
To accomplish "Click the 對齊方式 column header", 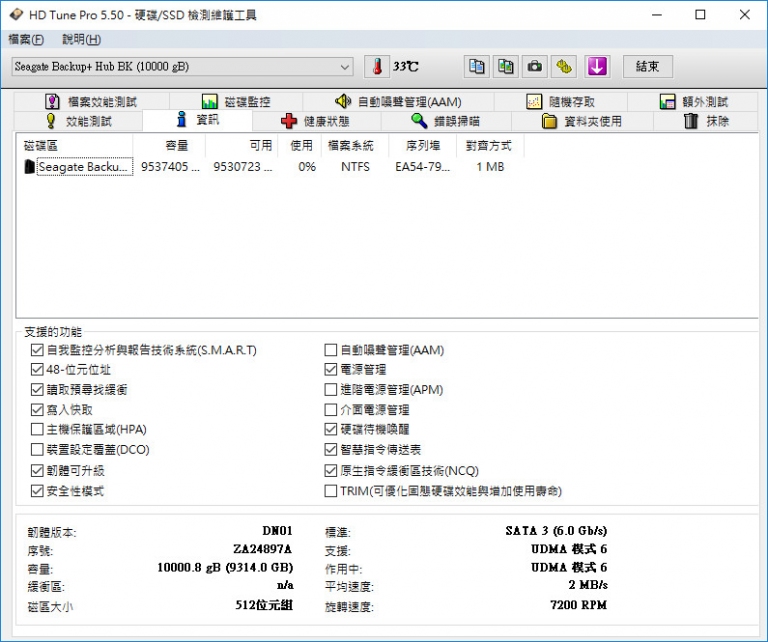I will [490, 145].
